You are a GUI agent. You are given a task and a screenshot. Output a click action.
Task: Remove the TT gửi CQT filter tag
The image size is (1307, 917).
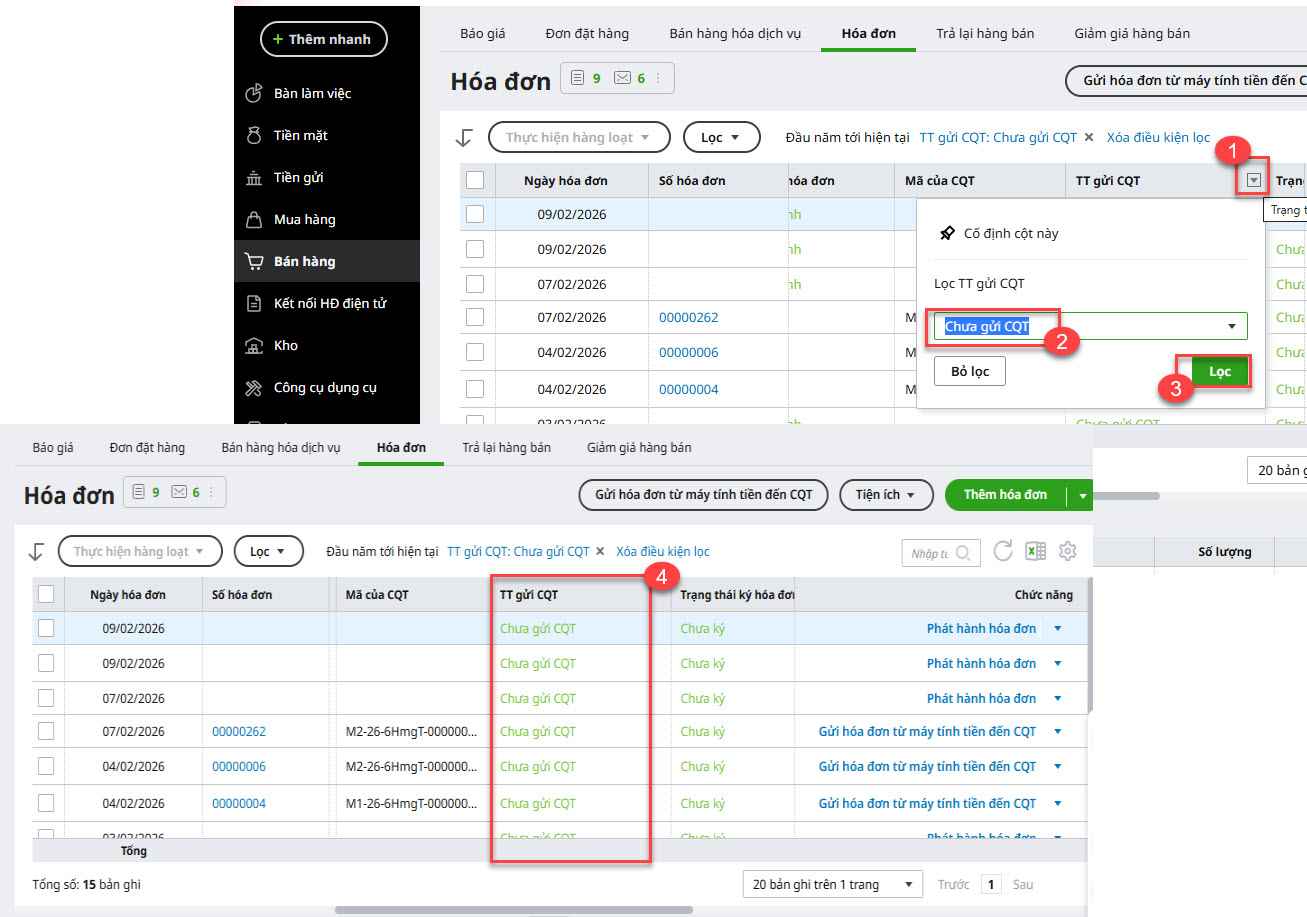(600, 551)
